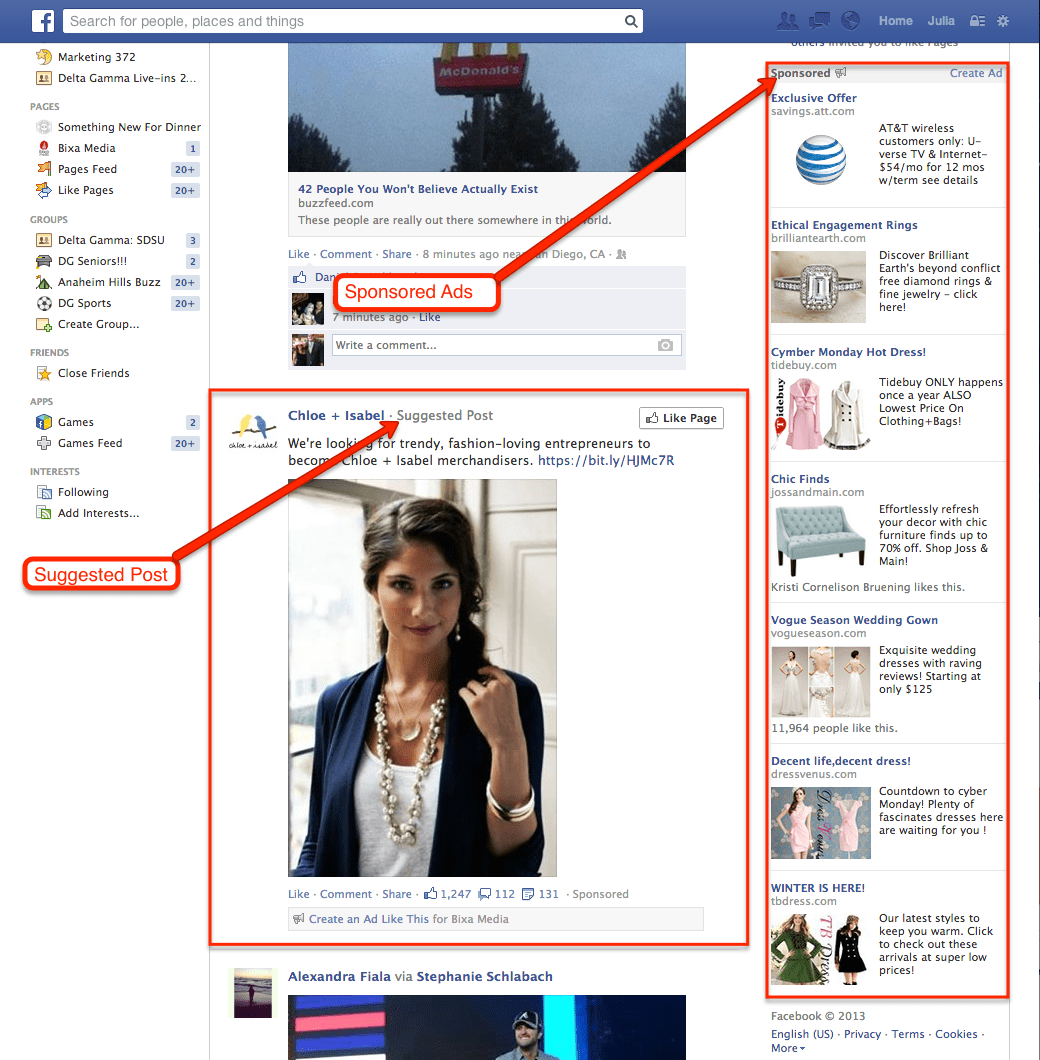The width and height of the screenshot is (1040, 1060).
Task: Open privacy shortcuts lock icon
Action: coord(977,21)
